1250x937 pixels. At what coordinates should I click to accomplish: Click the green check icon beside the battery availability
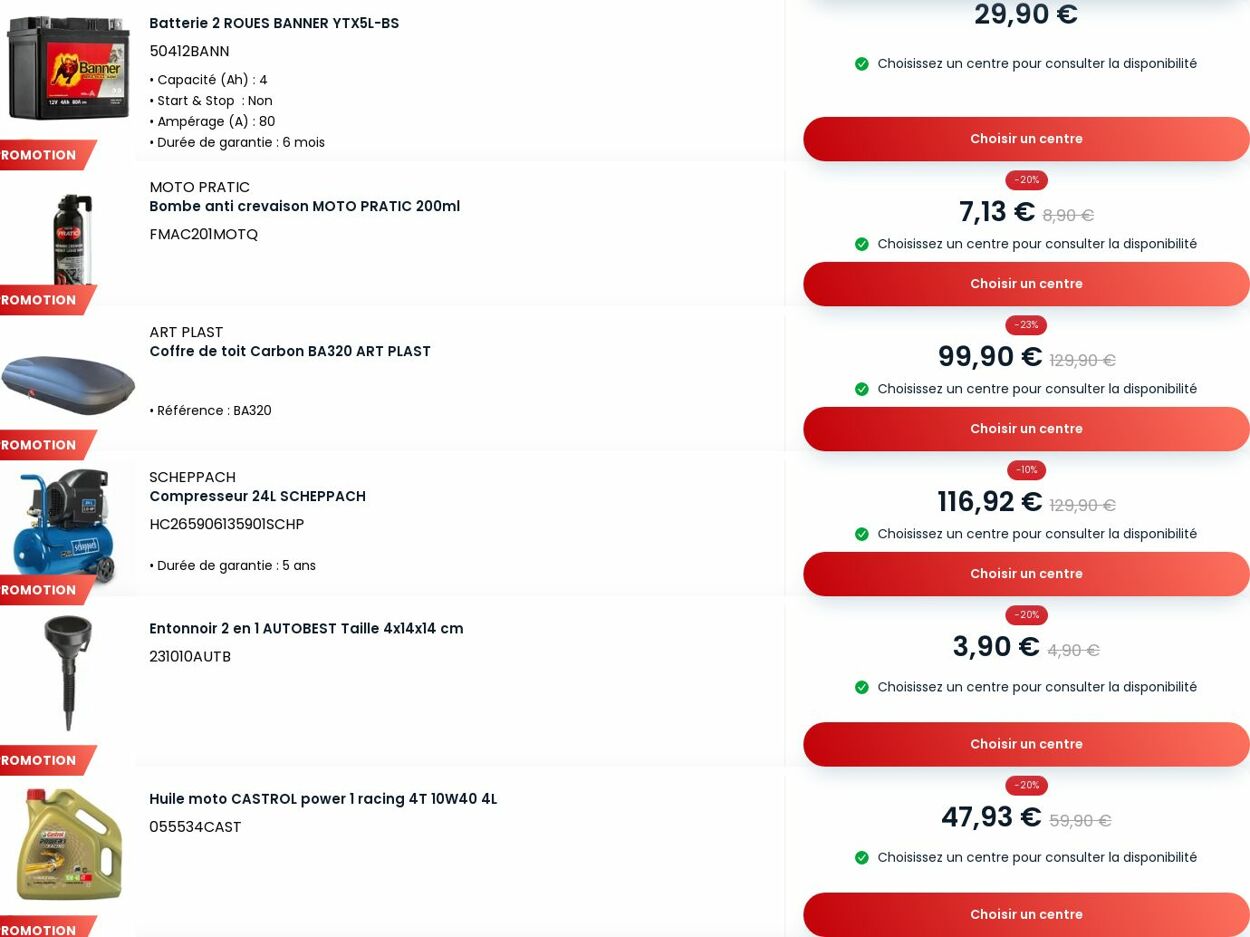(x=862, y=64)
